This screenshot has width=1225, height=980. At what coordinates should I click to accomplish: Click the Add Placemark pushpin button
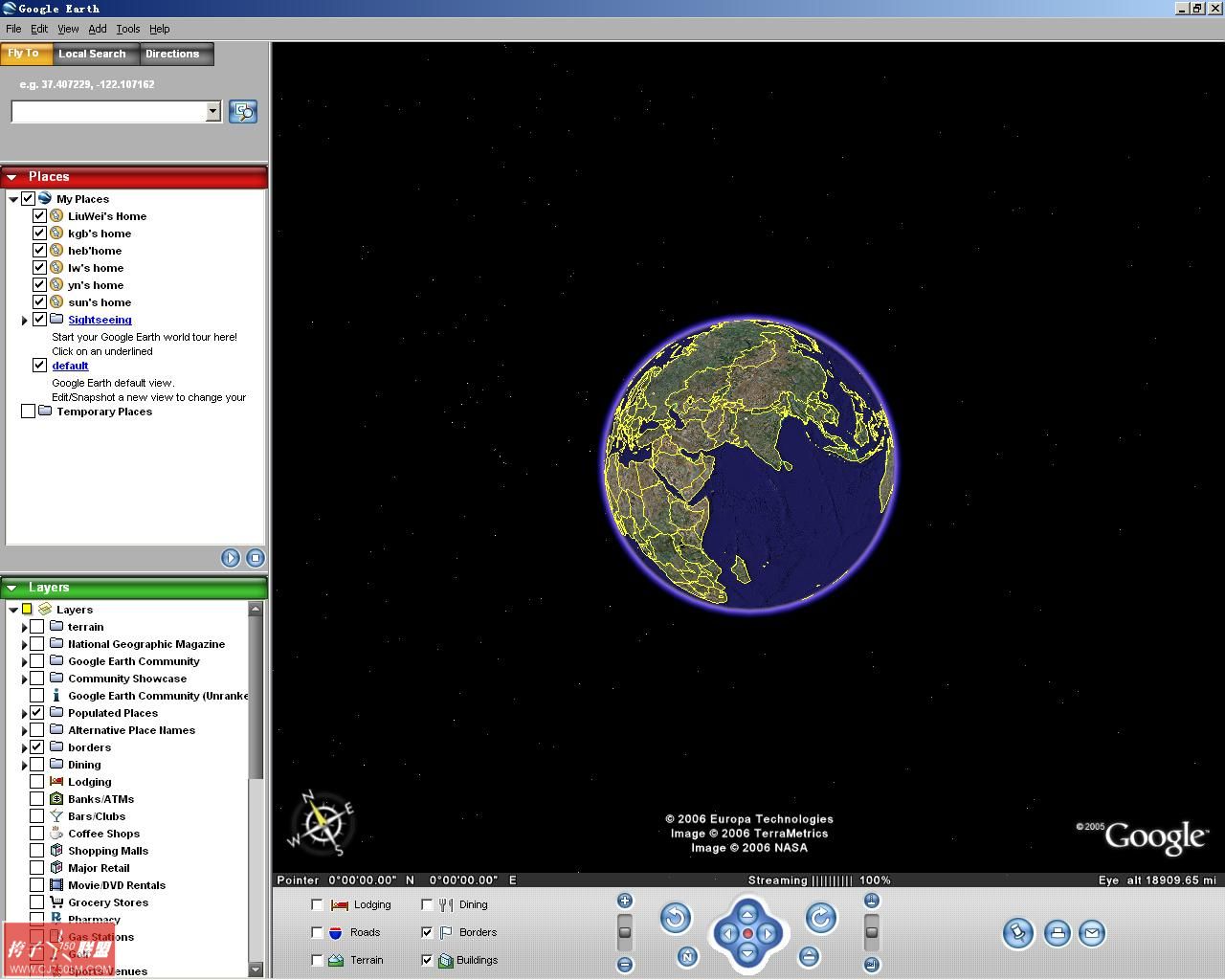click(1018, 933)
